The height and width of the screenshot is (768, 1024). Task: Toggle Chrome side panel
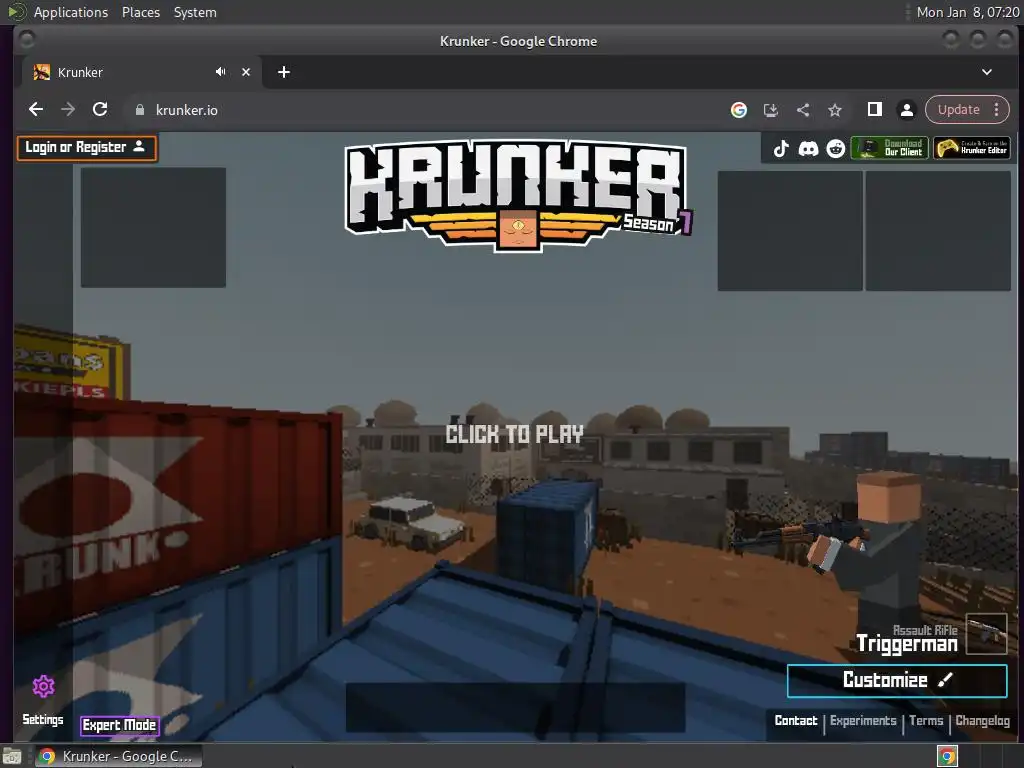(x=874, y=110)
